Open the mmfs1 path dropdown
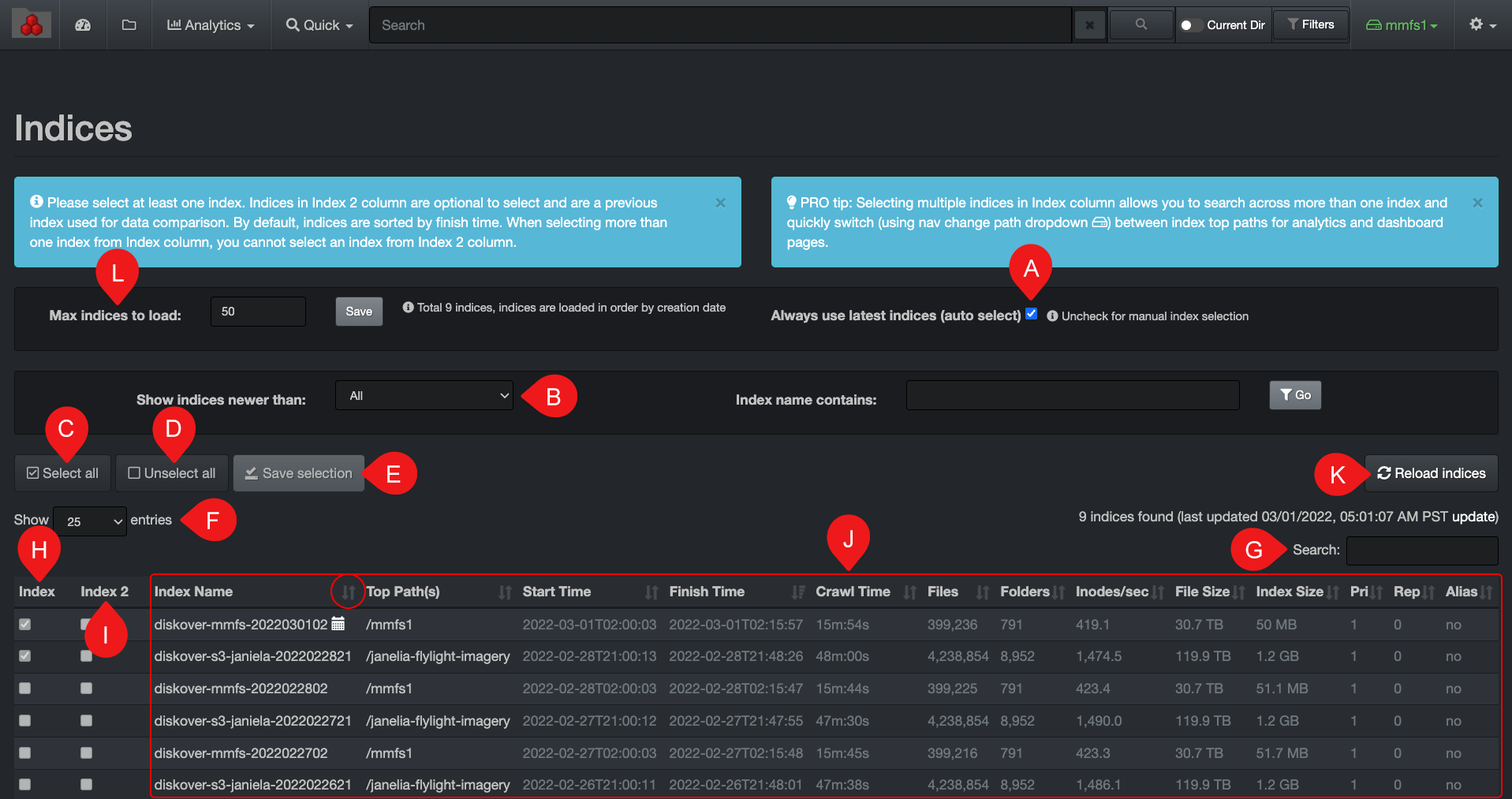This screenshot has height=799, width=1512. (1402, 25)
